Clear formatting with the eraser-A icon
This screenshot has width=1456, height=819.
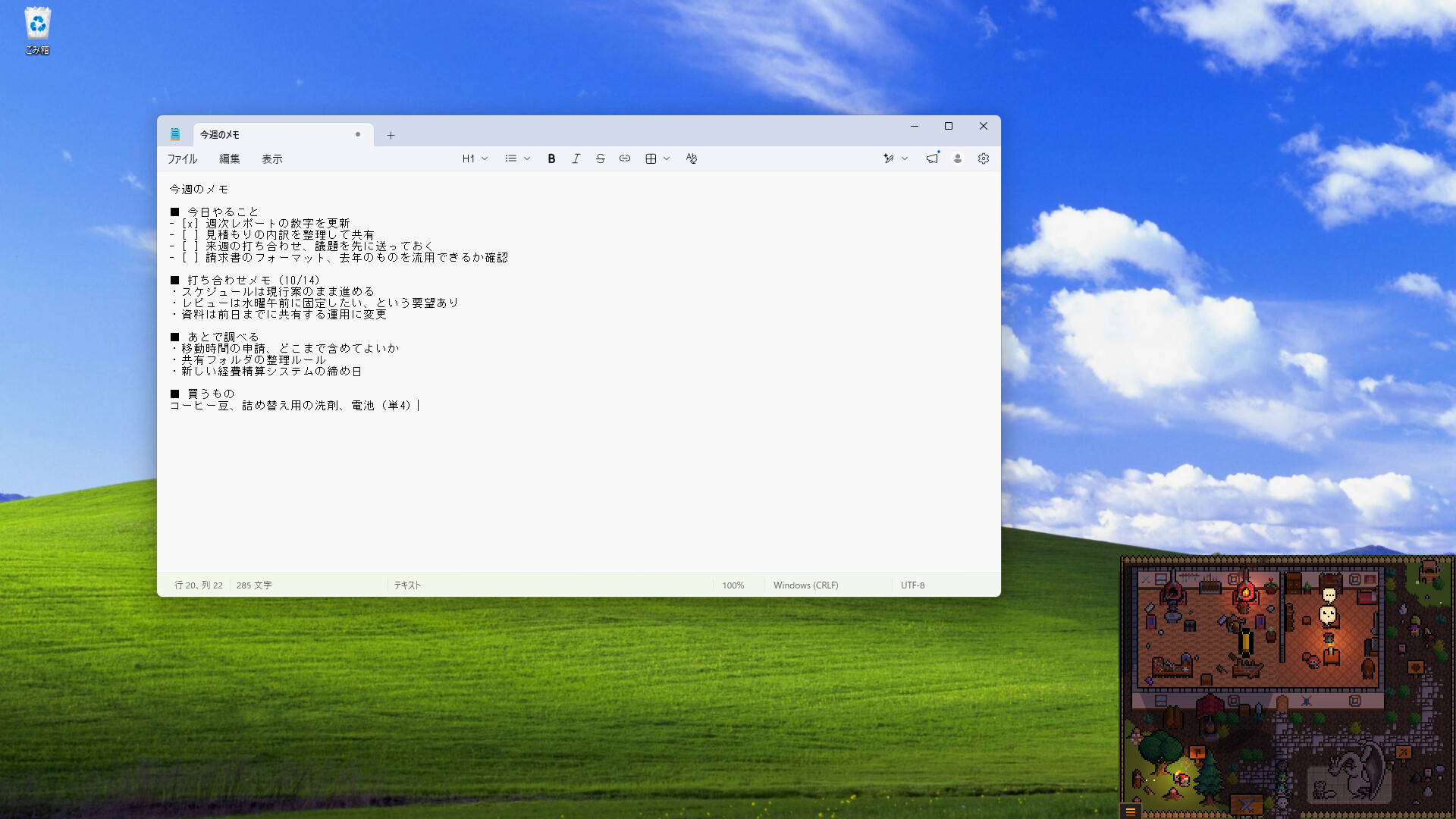tap(692, 158)
